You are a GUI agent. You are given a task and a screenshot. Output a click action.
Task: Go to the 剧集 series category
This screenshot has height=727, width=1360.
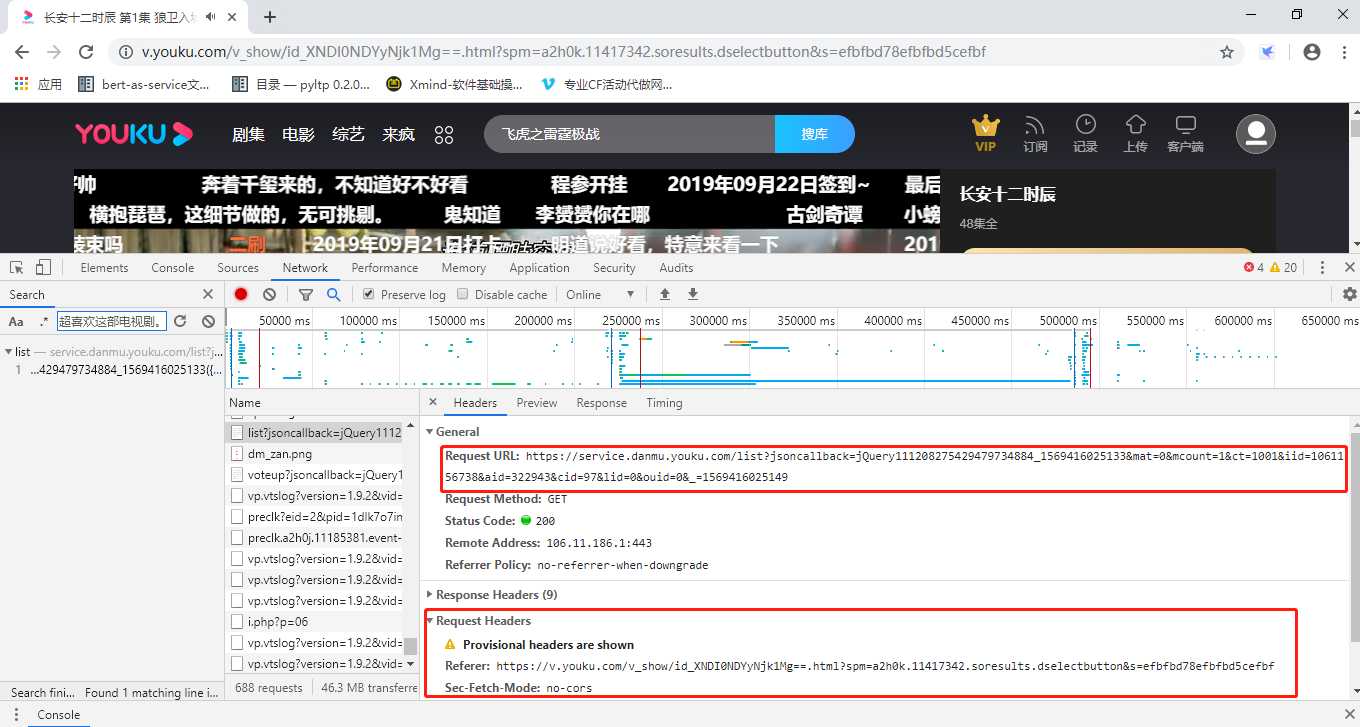coord(249,134)
